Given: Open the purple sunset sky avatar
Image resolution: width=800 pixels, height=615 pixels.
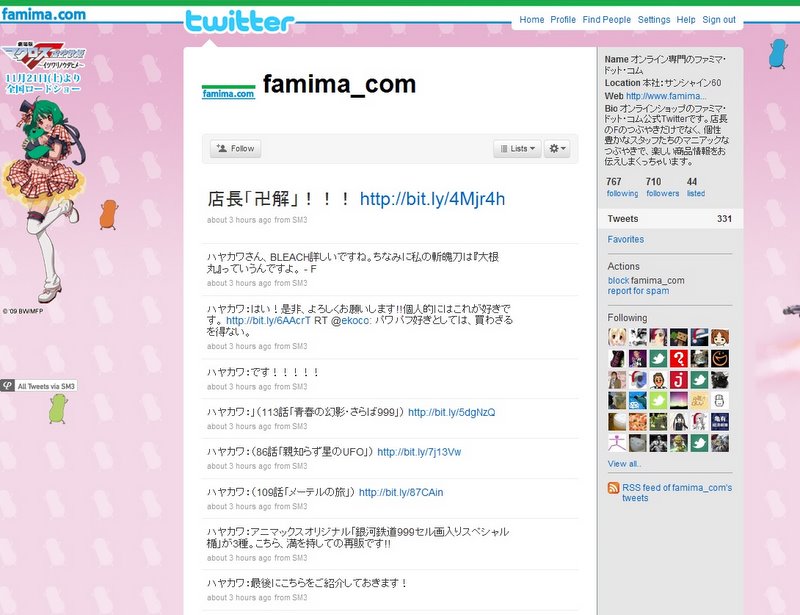Looking at the screenshot, I should [679, 401].
